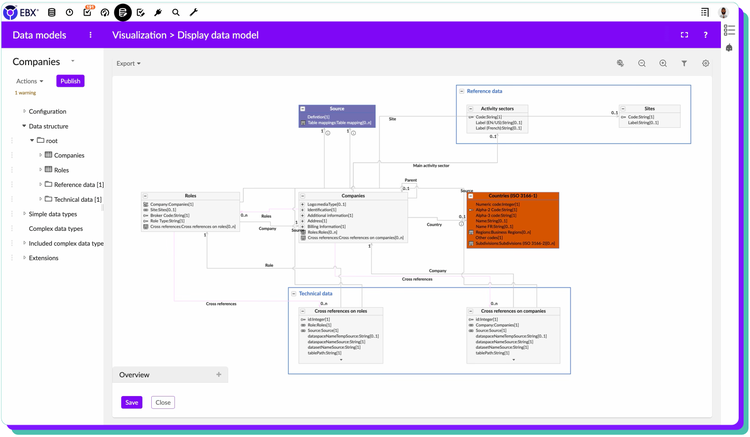Image resolution: width=750 pixels, height=437 pixels.
Task: Open the plug icon in top bar
Action: tap(158, 12)
